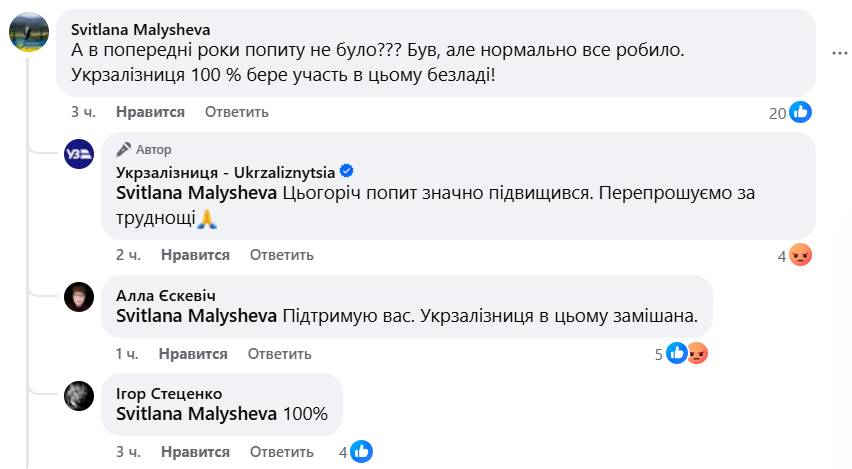Image resolution: width=852 pixels, height=469 pixels.
Task: Click Алла Єскевіч's name link
Action: tap(166, 296)
